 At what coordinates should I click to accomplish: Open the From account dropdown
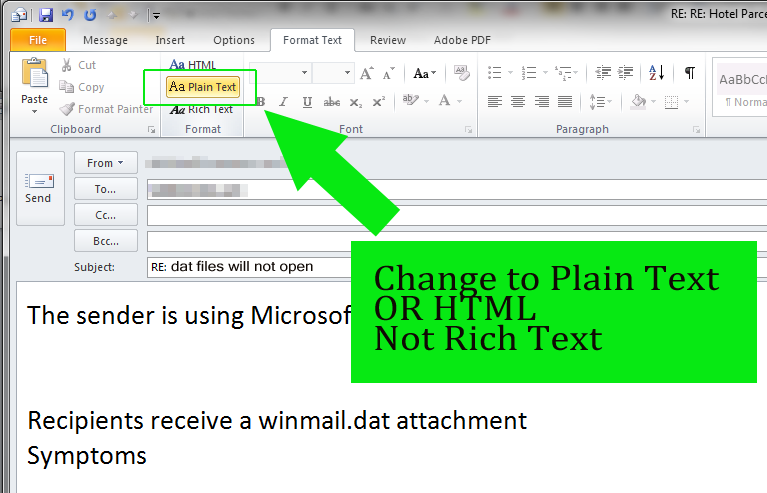point(105,163)
